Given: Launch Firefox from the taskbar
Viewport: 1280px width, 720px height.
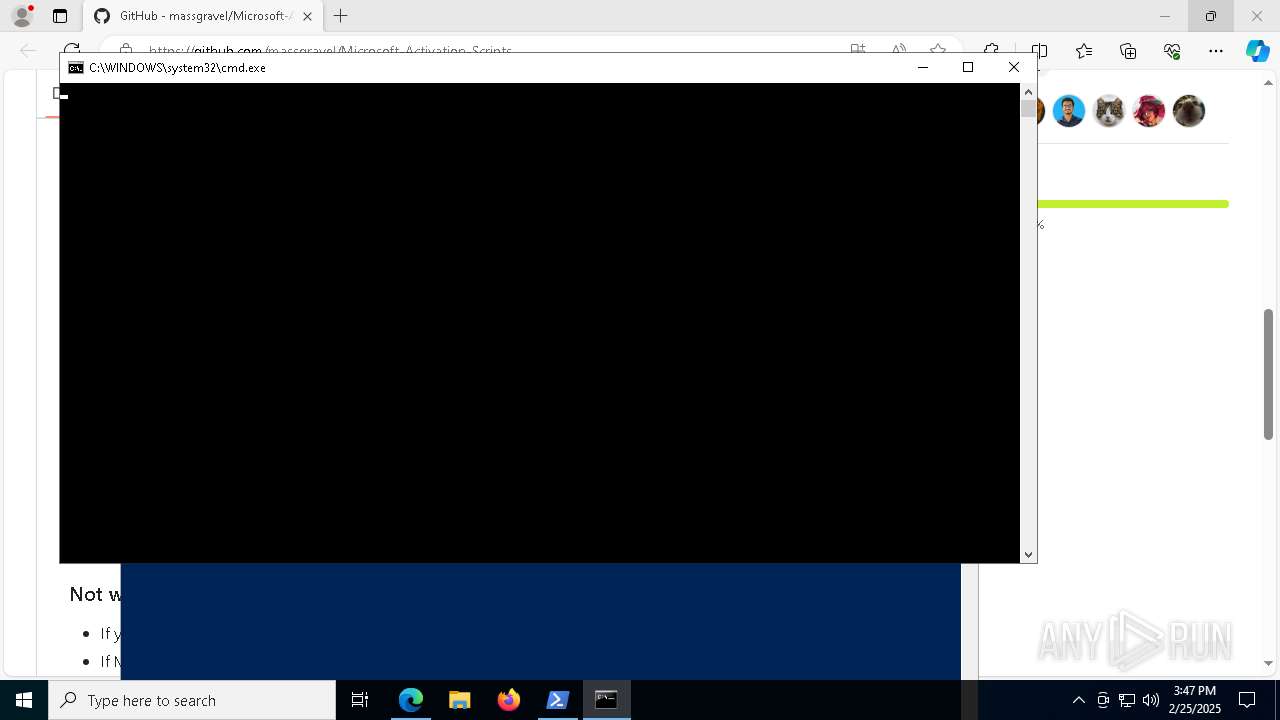Looking at the screenshot, I should tap(509, 700).
